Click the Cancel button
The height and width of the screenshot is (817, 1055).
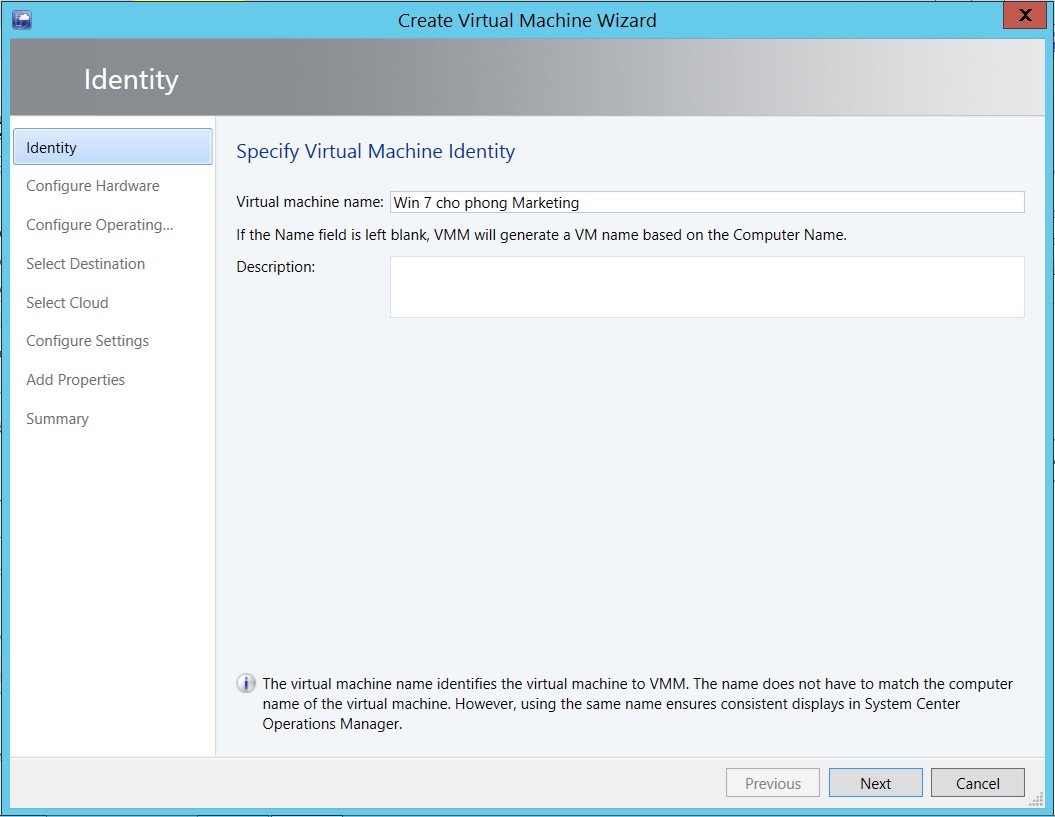pyautogui.click(x=978, y=783)
